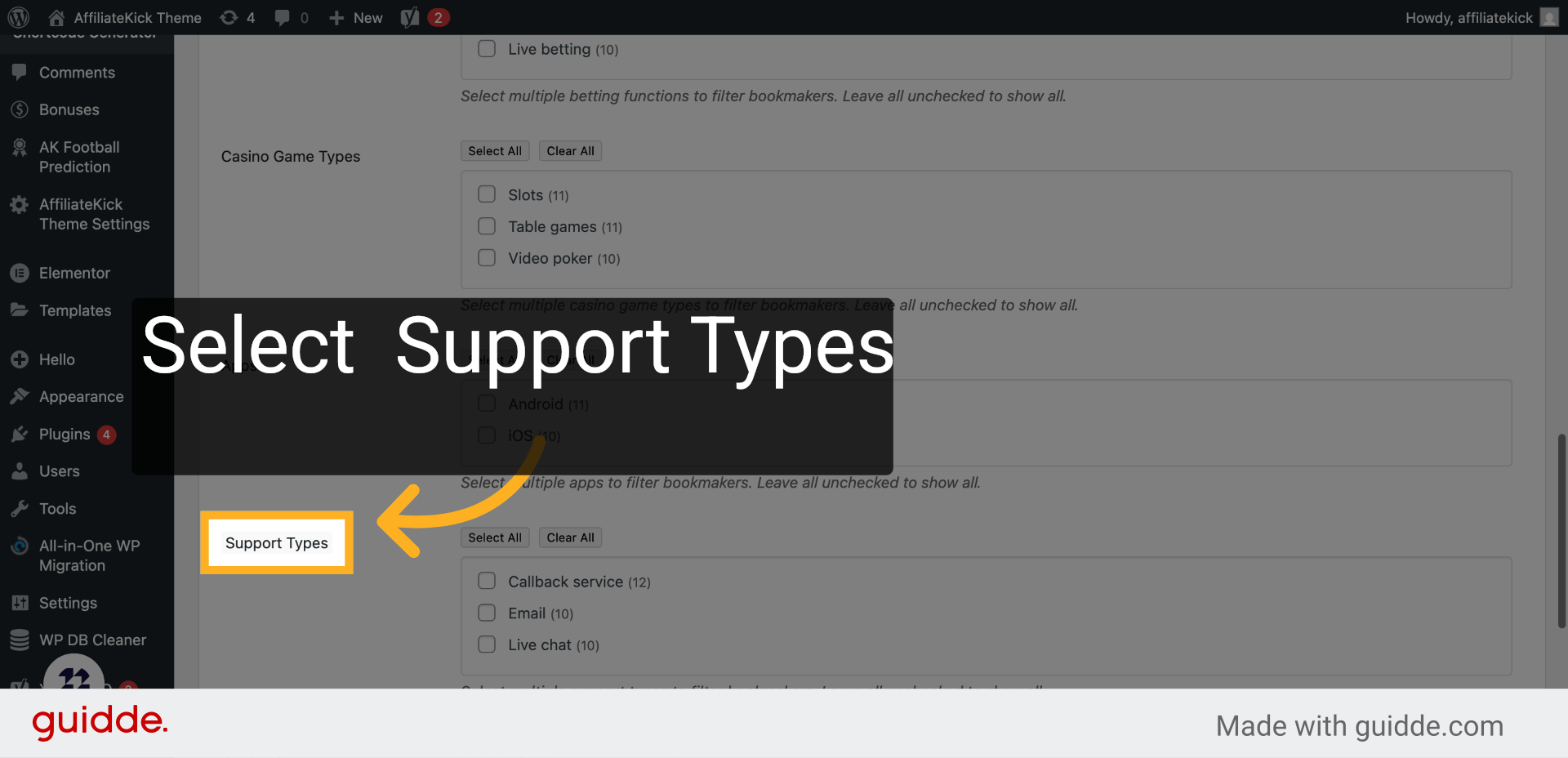The height and width of the screenshot is (758, 1568).
Task: Click the Settings sidebar icon
Action: point(20,603)
